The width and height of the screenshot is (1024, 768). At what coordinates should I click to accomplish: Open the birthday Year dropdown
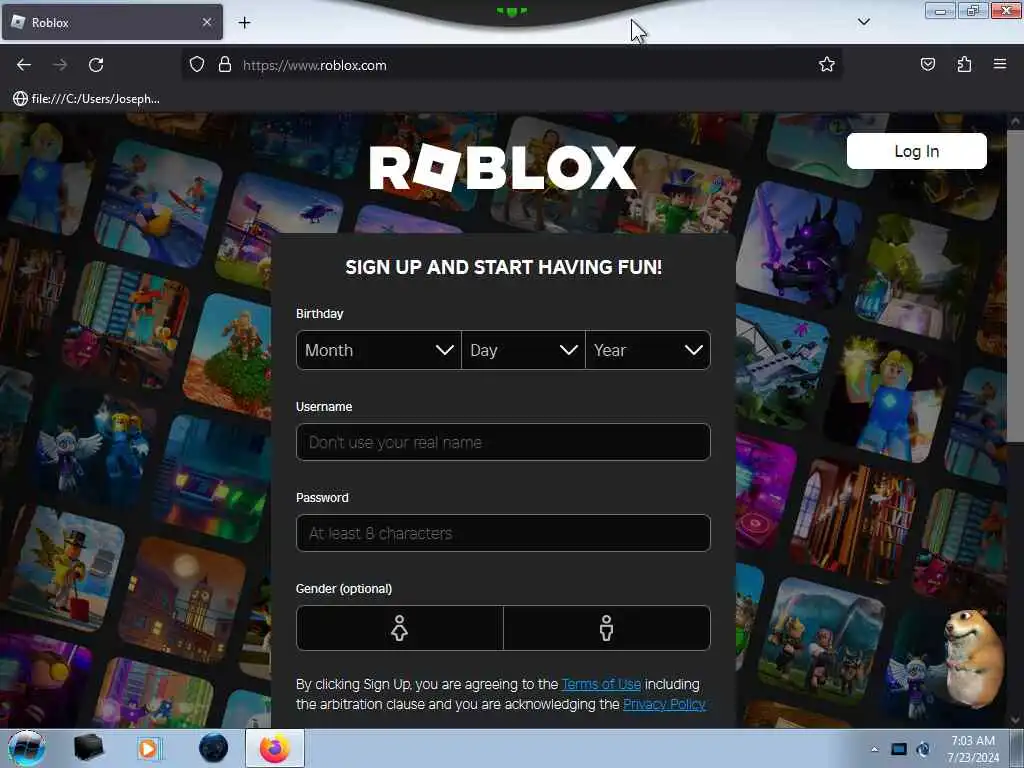click(x=648, y=350)
